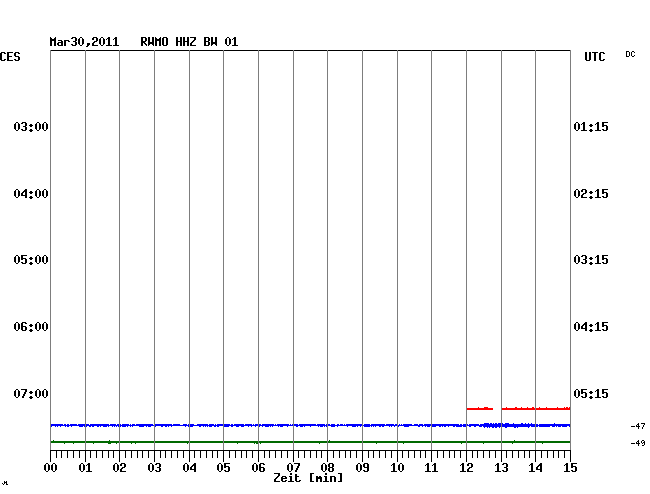Click the UTC time label '01:15'
The height and width of the screenshot is (494, 650).
(591, 126)
